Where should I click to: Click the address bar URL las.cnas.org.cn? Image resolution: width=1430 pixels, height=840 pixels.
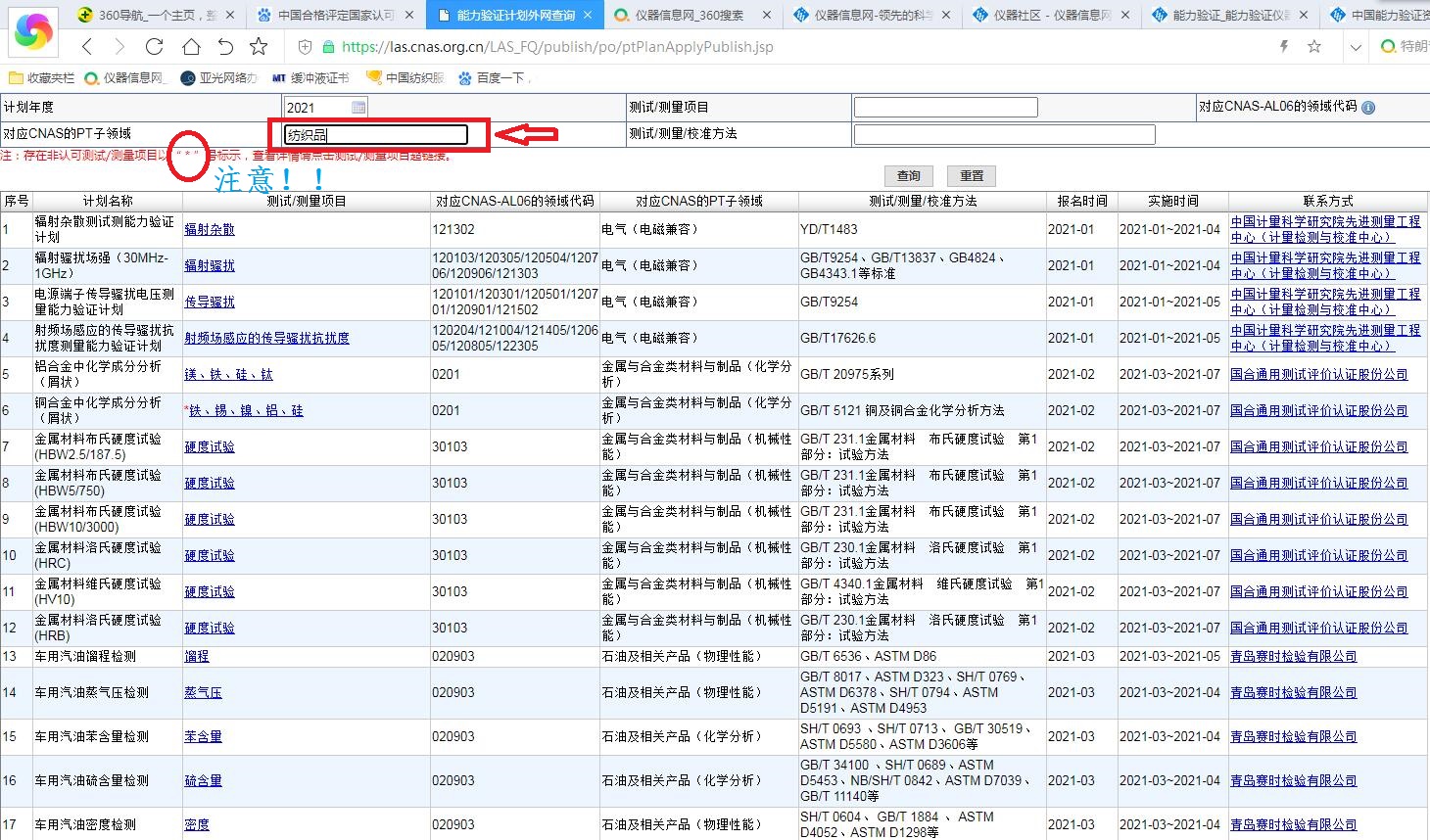click(557, 46)
